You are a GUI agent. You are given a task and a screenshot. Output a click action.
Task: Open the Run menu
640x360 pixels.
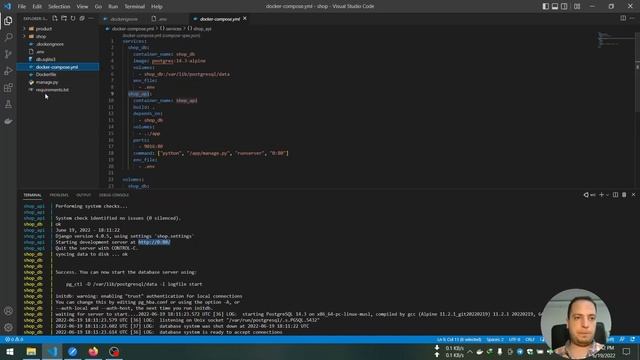113,7
